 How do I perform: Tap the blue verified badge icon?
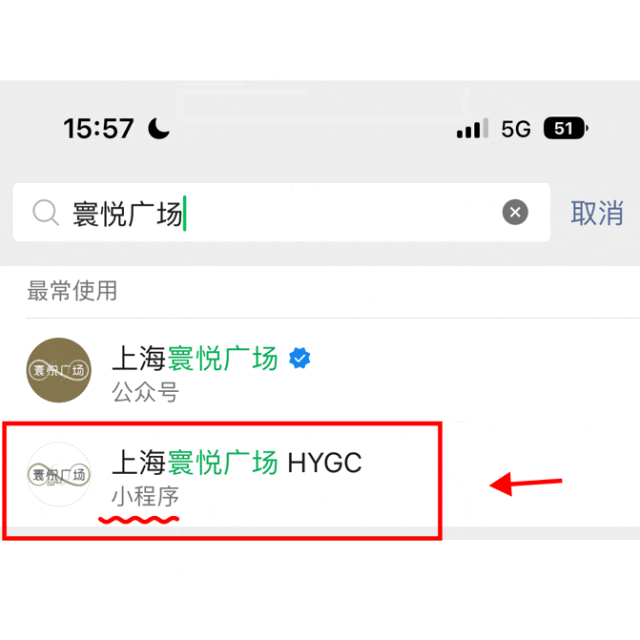tap(300, 358)
